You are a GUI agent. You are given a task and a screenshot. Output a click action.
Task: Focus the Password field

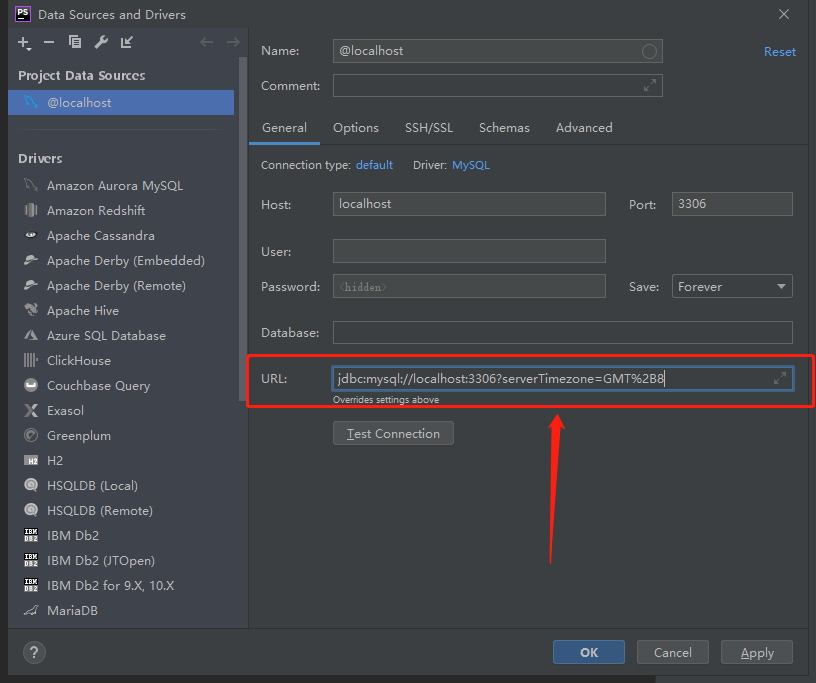[469, 286]
